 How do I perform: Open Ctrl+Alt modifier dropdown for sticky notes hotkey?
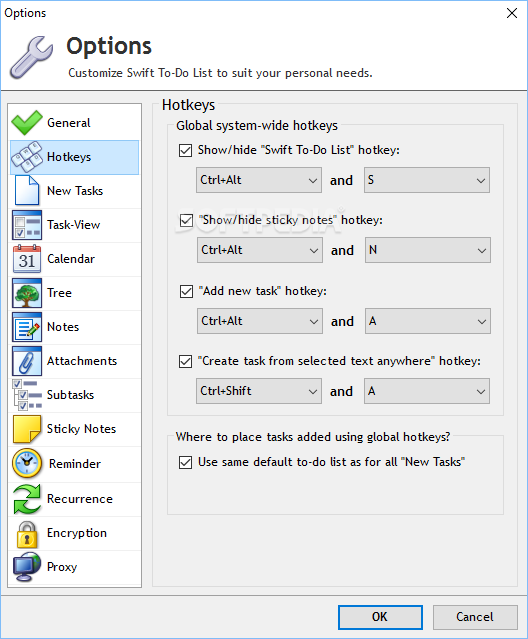(x=260, y=250)
